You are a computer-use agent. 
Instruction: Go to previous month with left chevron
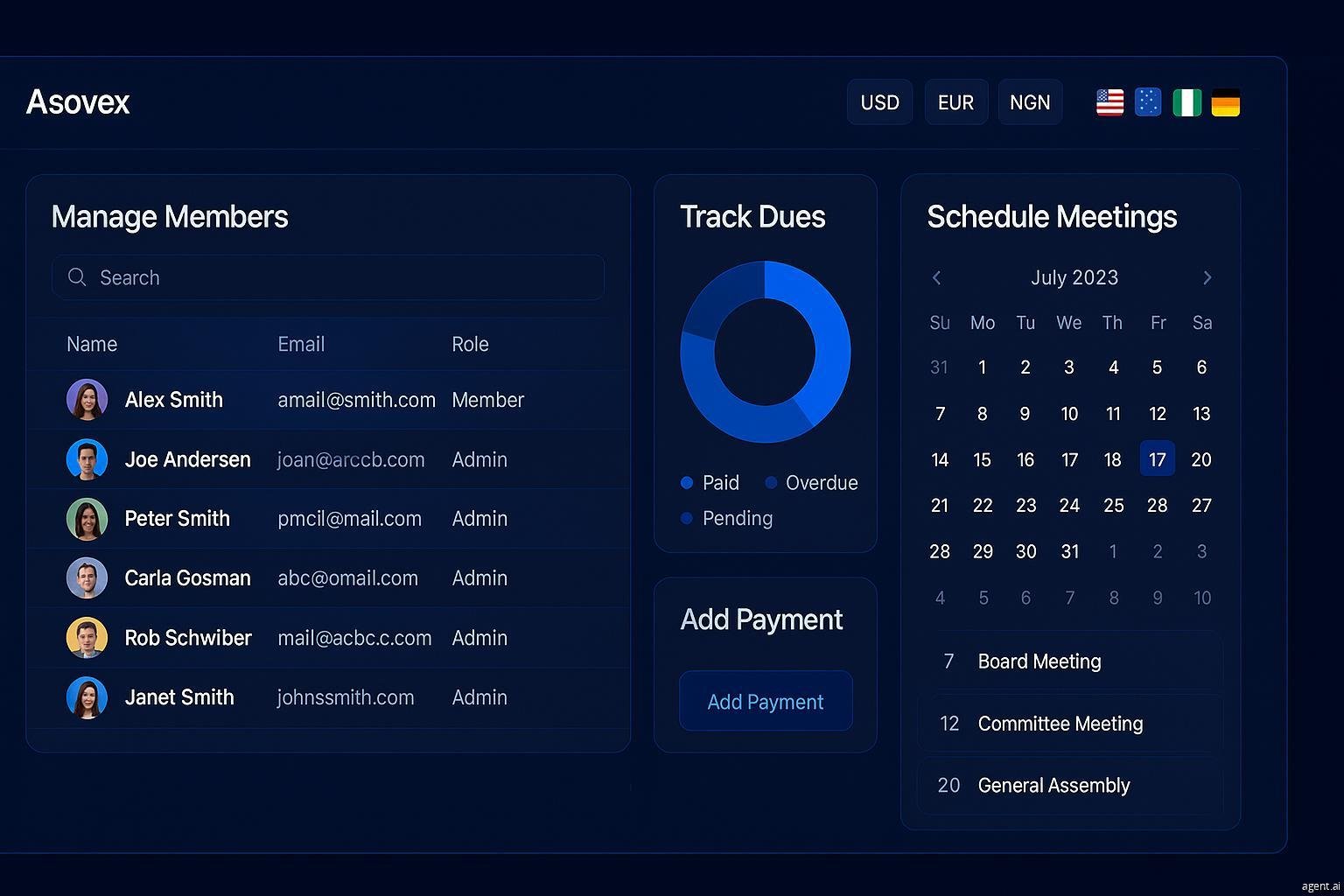click(x=936, y=277)
